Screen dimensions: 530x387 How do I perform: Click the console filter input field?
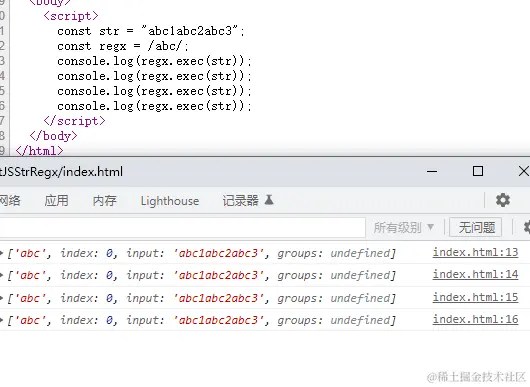(x=183, y=227)
